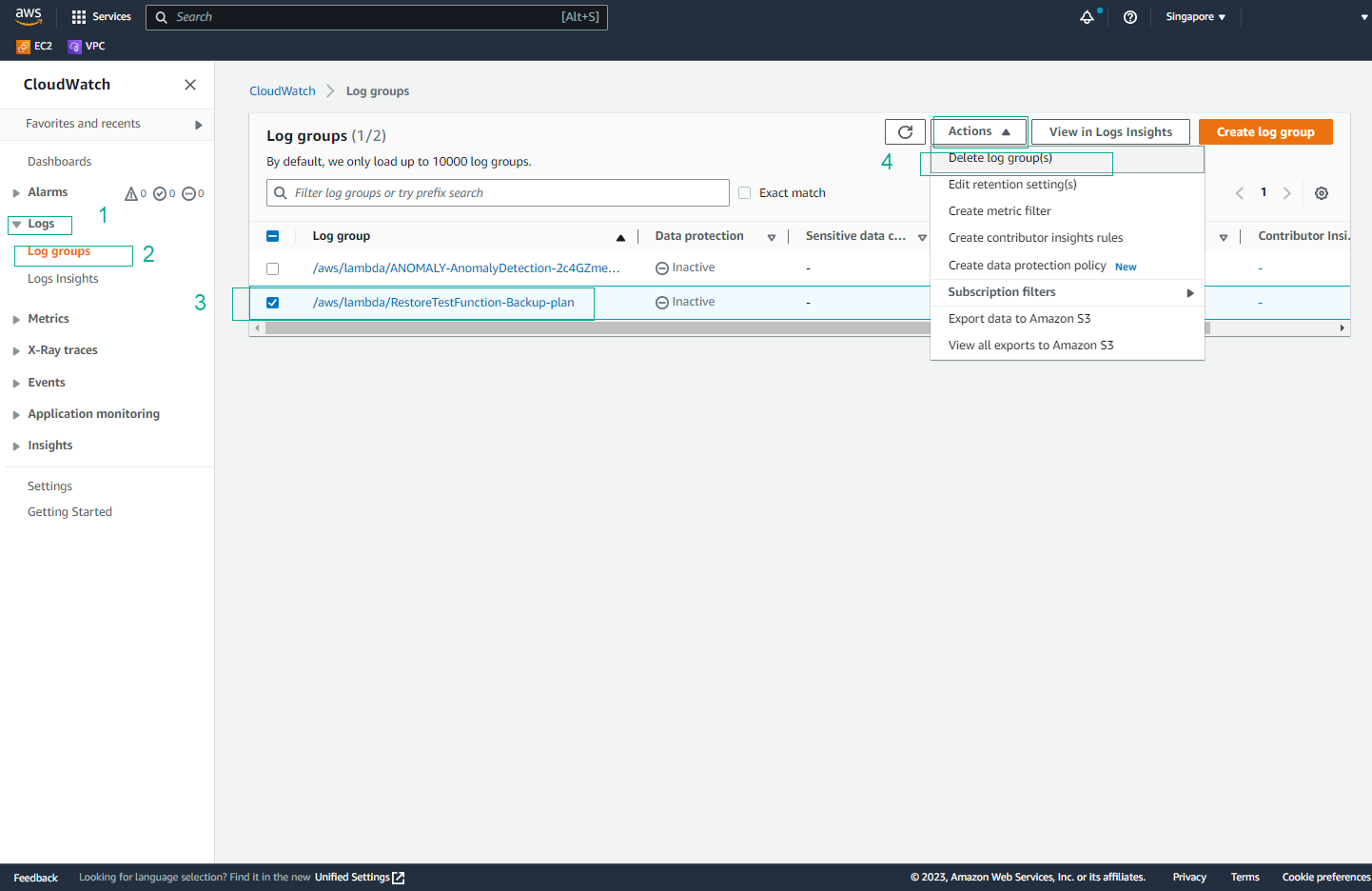Choose Create contributor insights rules
Viewport: 1372px width, 891px height.
coord(1067,238)
